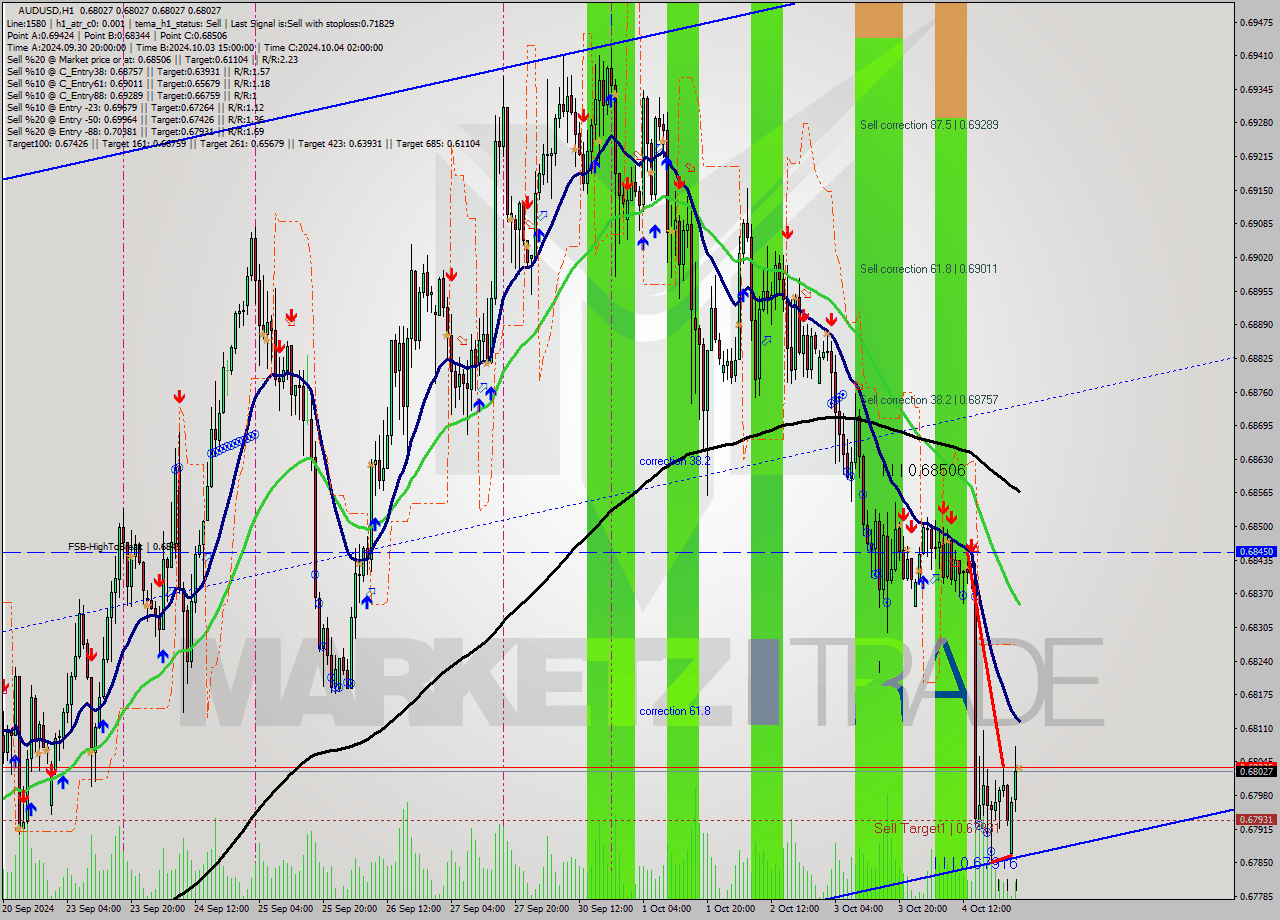Screen dimensions: 1280x920
Task: Click the FSB-HighToBreak level label
Action: click(x=106, y=547)
